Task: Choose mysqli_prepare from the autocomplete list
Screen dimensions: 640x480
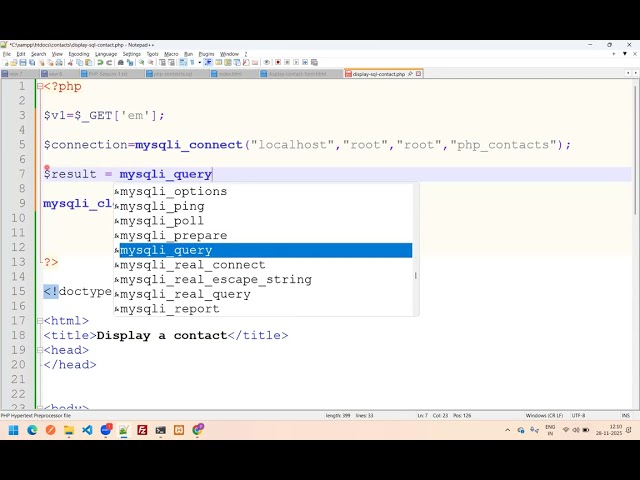Action: 263,236
